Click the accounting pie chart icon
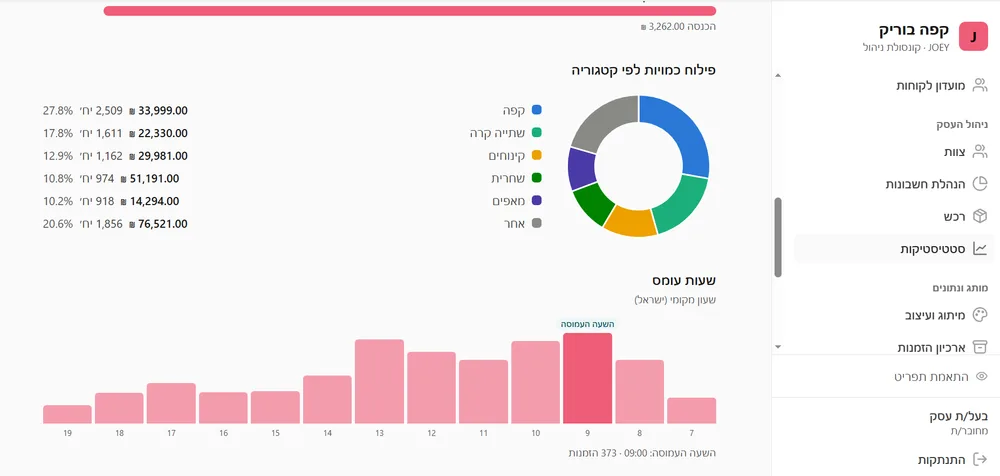 [x=979, y=184]
